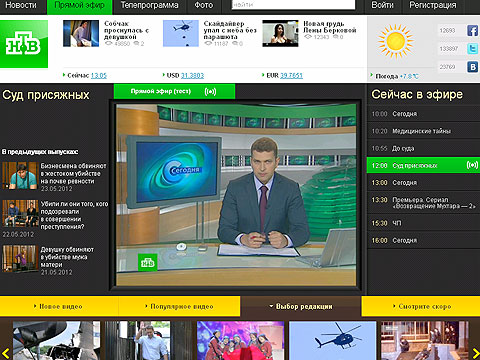Viewport: 480px width, 360px height.
Task: Expand the Популярное видео tab
Action: [x=179, y=306]
